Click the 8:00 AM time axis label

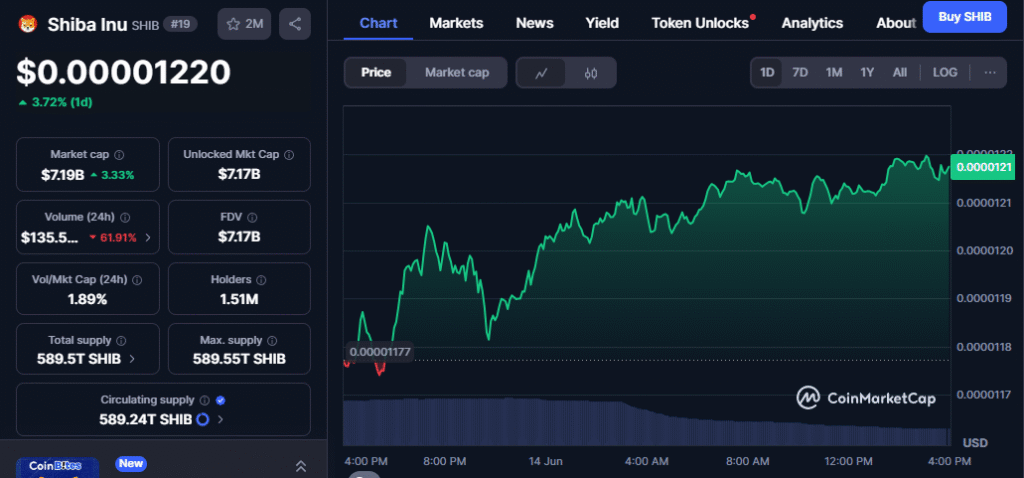tap(747, 461)
